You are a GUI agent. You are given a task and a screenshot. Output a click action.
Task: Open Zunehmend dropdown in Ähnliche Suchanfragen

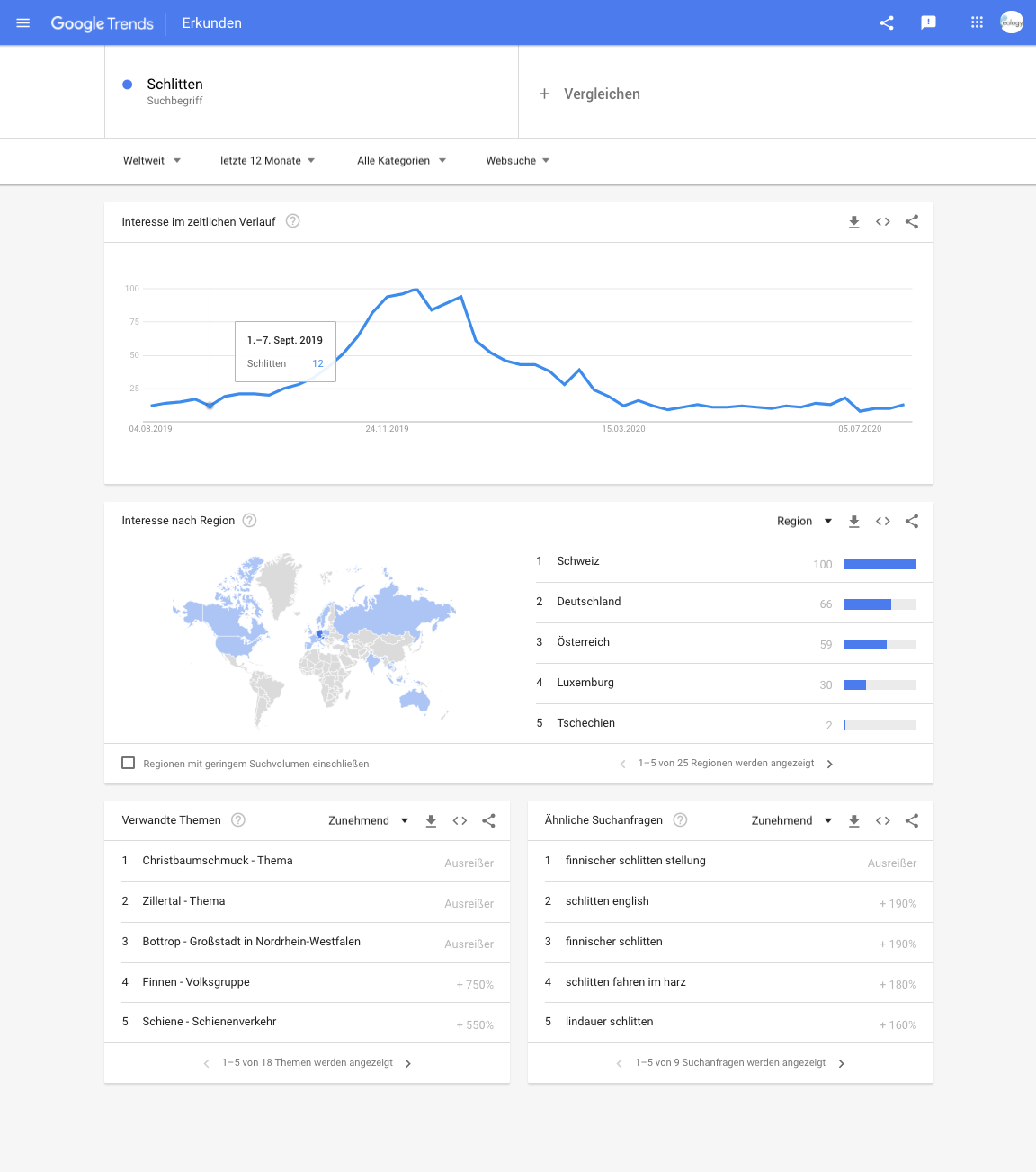point(792,821)
